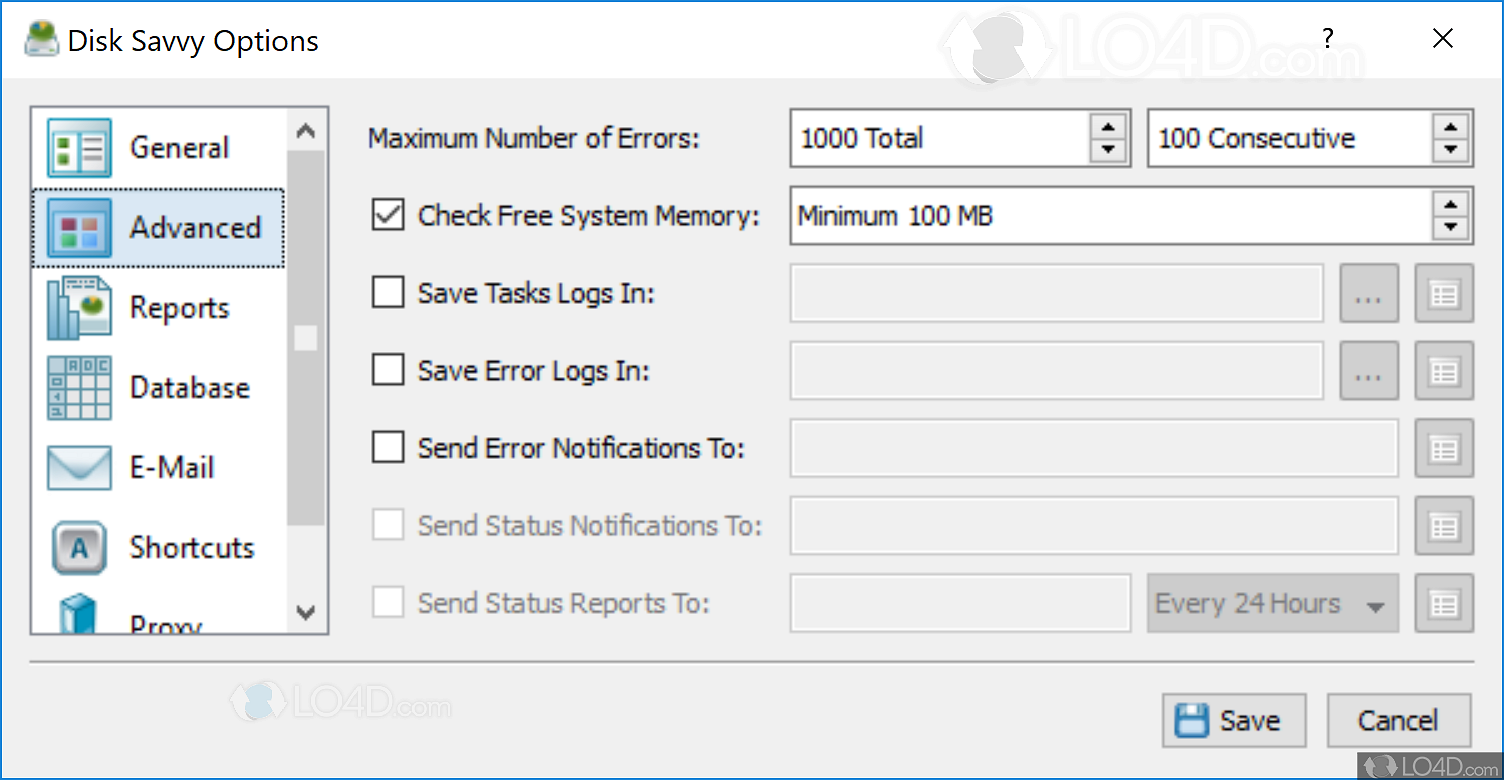Click list icon beside Send Status Notifications To
The width and height of the screenshot is (1504, 780).
[x=1444, y=526]
